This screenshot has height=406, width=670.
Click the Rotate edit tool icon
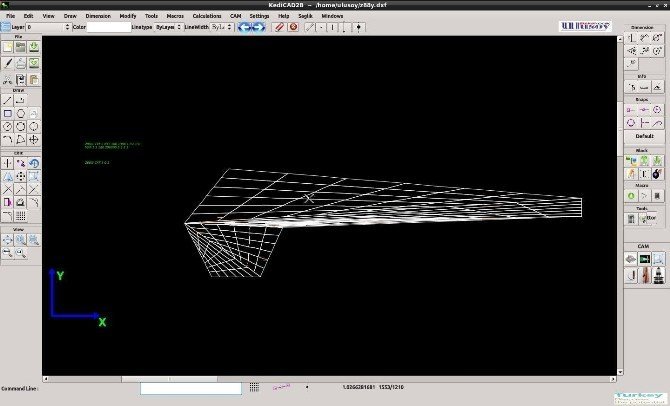point(34,163)
